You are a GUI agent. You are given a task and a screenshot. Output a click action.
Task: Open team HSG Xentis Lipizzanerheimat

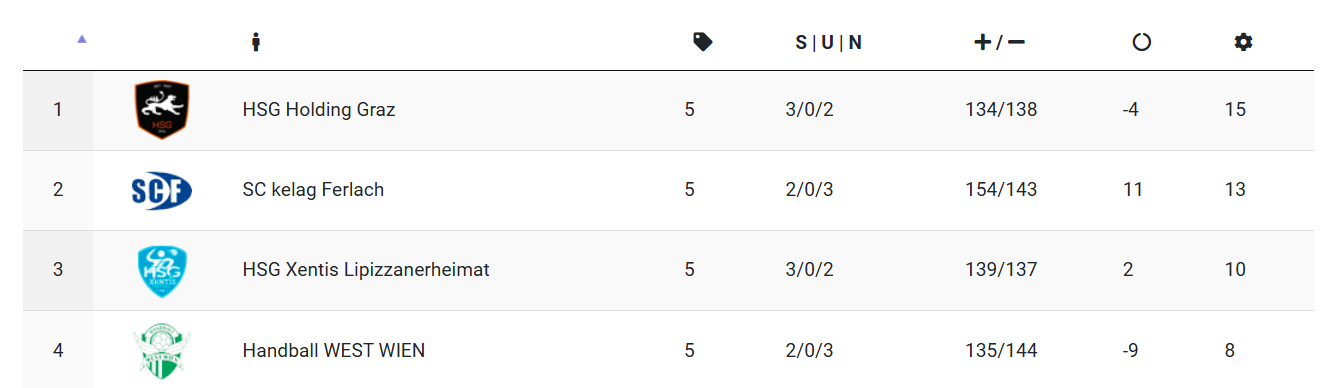click(x=366, y=270)
